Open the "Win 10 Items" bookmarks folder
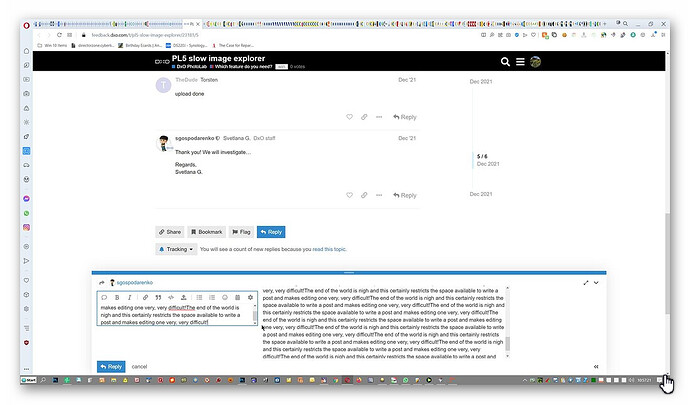Image resolution: width=690 pixels, height=405 pixels. click(x=52, y=45)
